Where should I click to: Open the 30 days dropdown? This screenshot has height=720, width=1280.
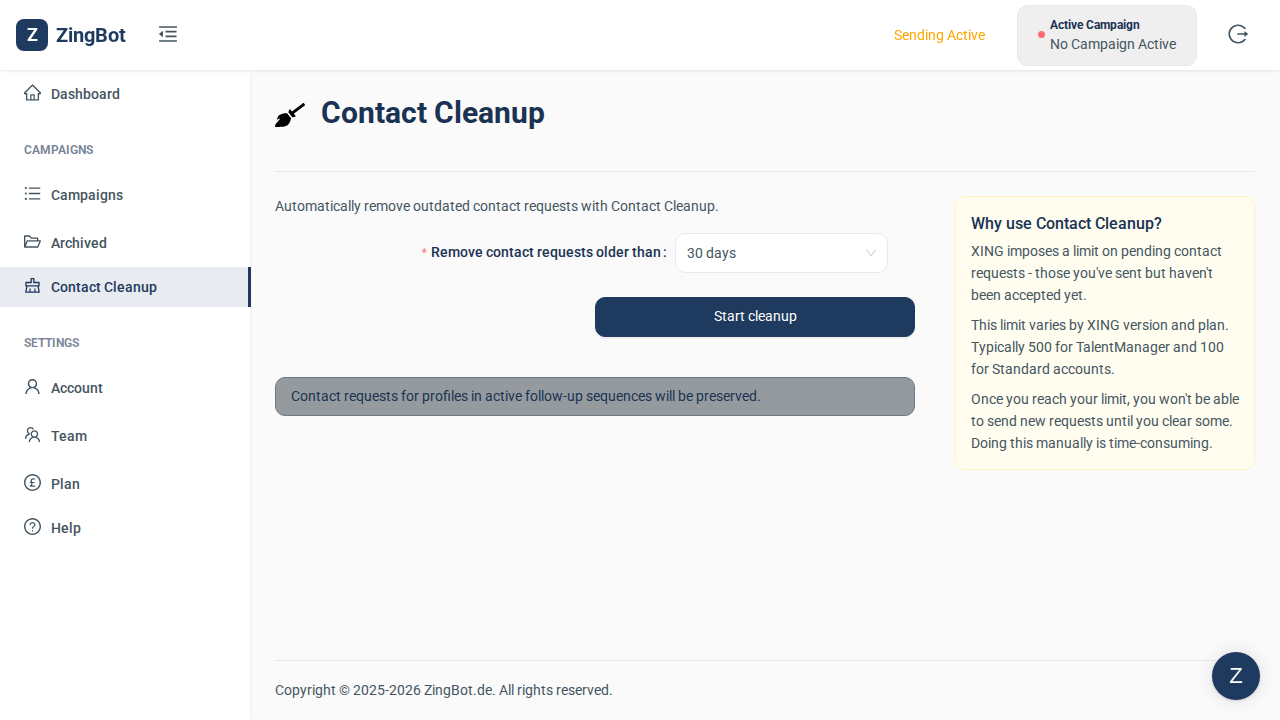pyautogui.click(x=781, y=253)
